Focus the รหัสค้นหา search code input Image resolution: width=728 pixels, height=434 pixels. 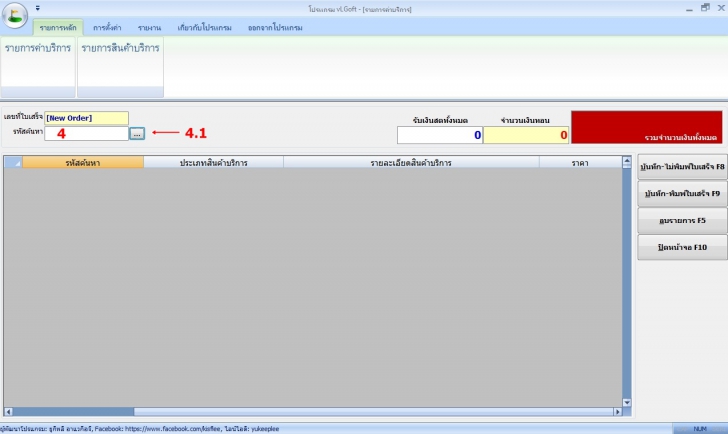(86, 134)
